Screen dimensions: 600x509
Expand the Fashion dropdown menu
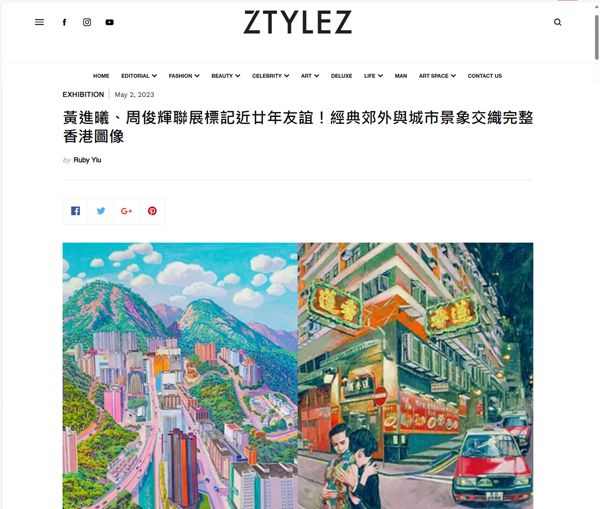[184, 76]
